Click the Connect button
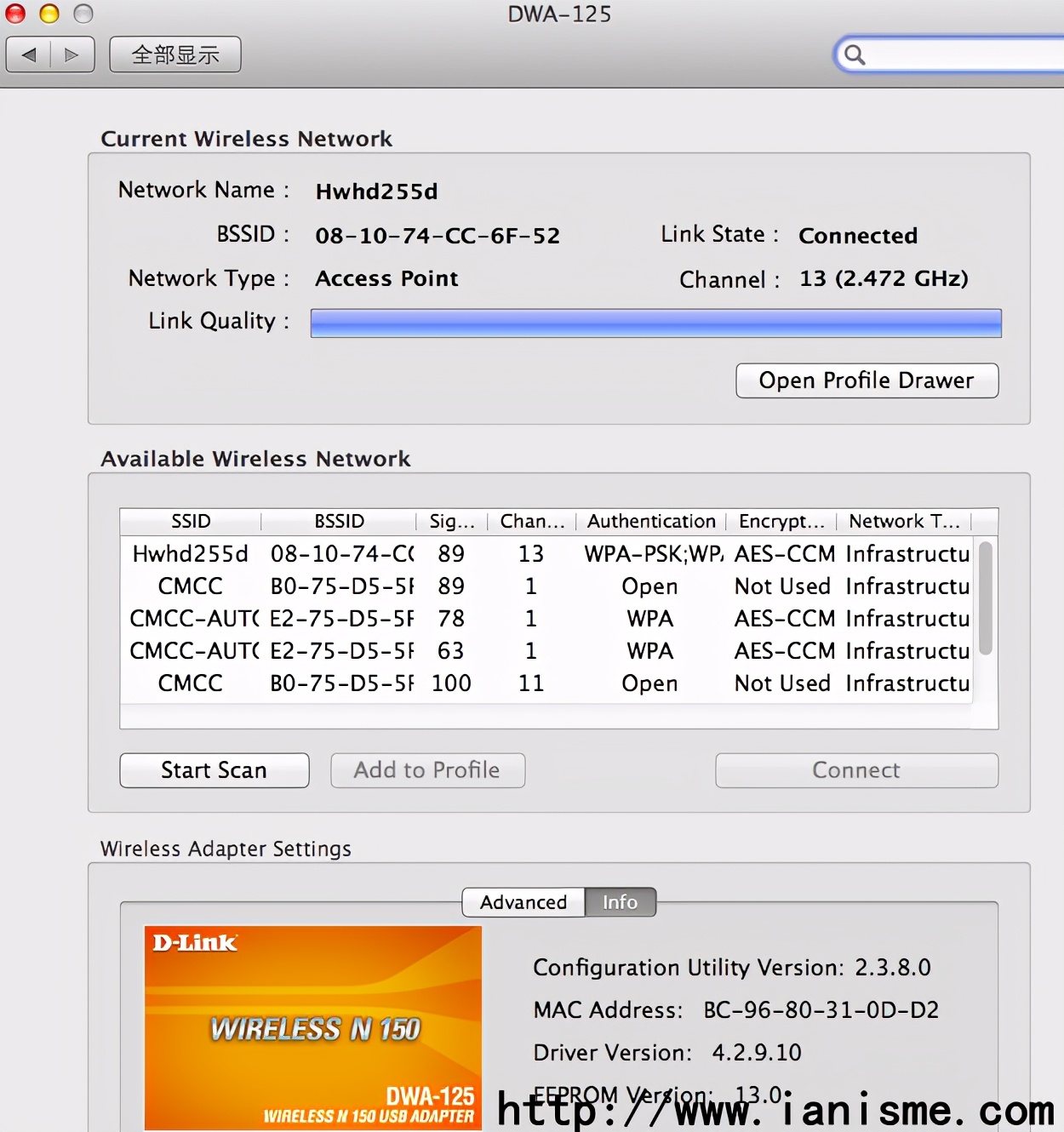Image resolution: width=1064 pixels, height=1132 pixels. pos(856,770)
